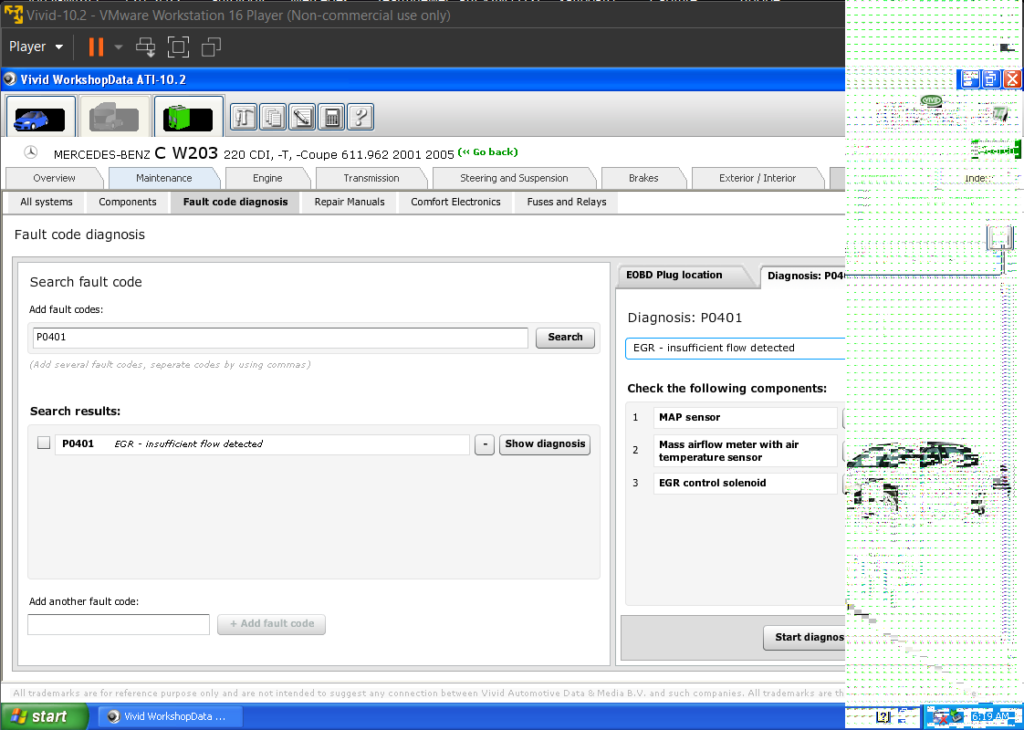Expand the pause button power options arrow
This screenshot has width=1024, height=730.
coord(118,47)
